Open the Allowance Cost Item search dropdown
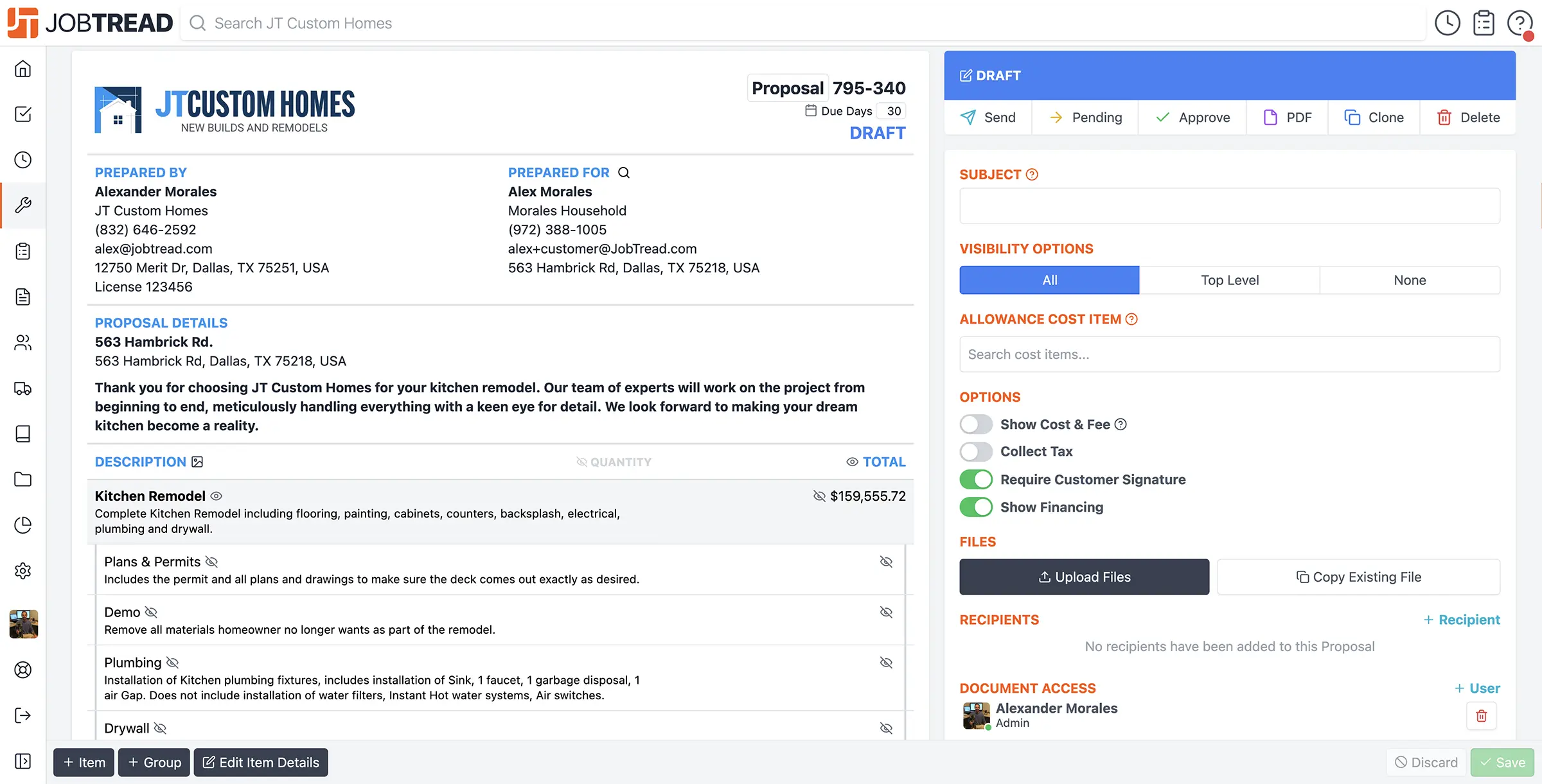This screenshot has height=784, width=1542. point(1229,354)
